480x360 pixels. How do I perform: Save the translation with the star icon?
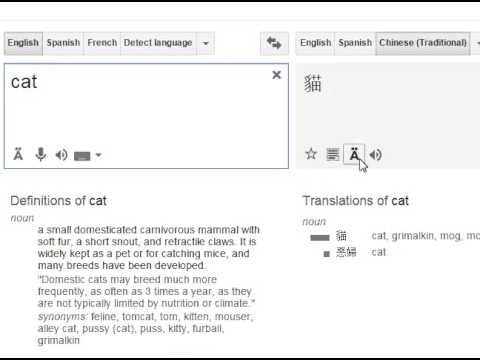pos(311,154)
